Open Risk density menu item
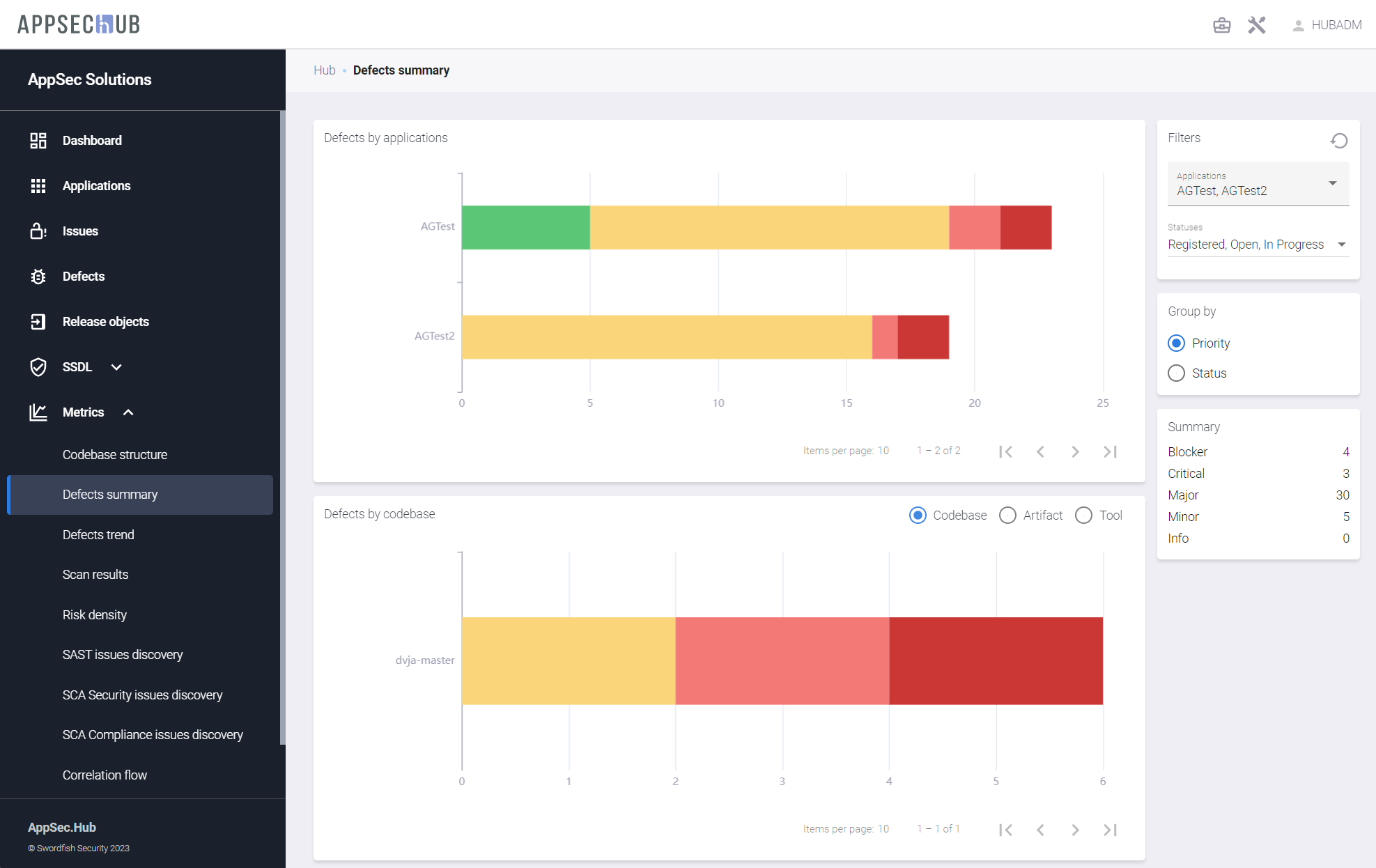Screen dimensions: 1376x868 point(95,615)
